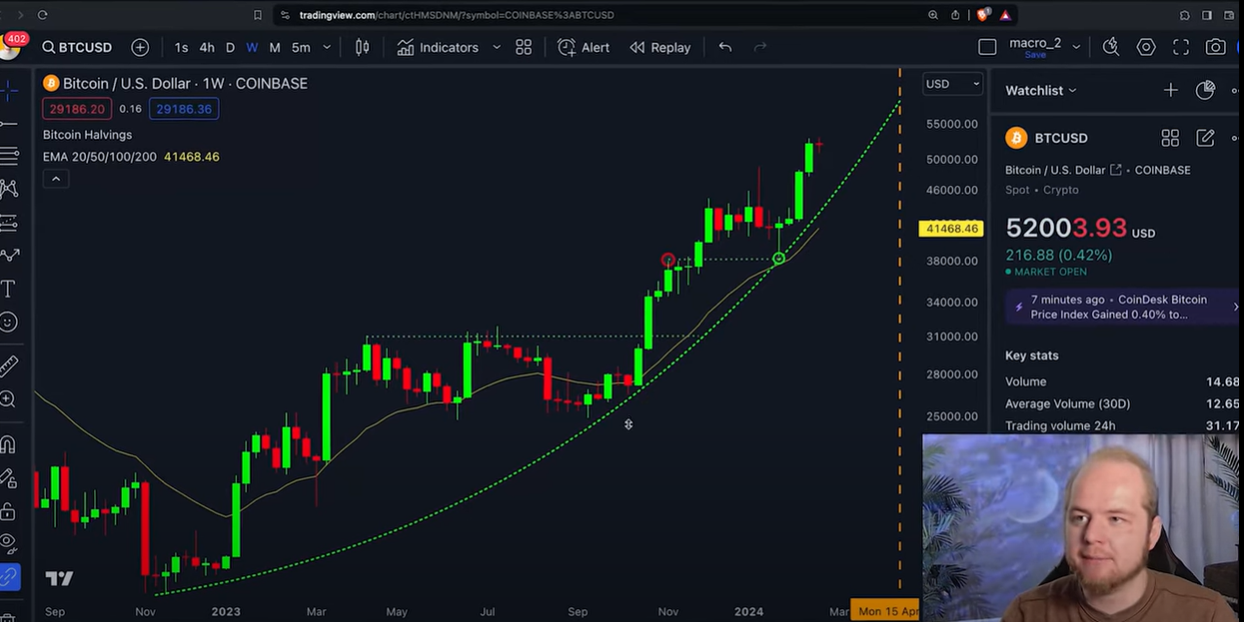
Task: Start bar Replay mode
Action: (660, 47)
